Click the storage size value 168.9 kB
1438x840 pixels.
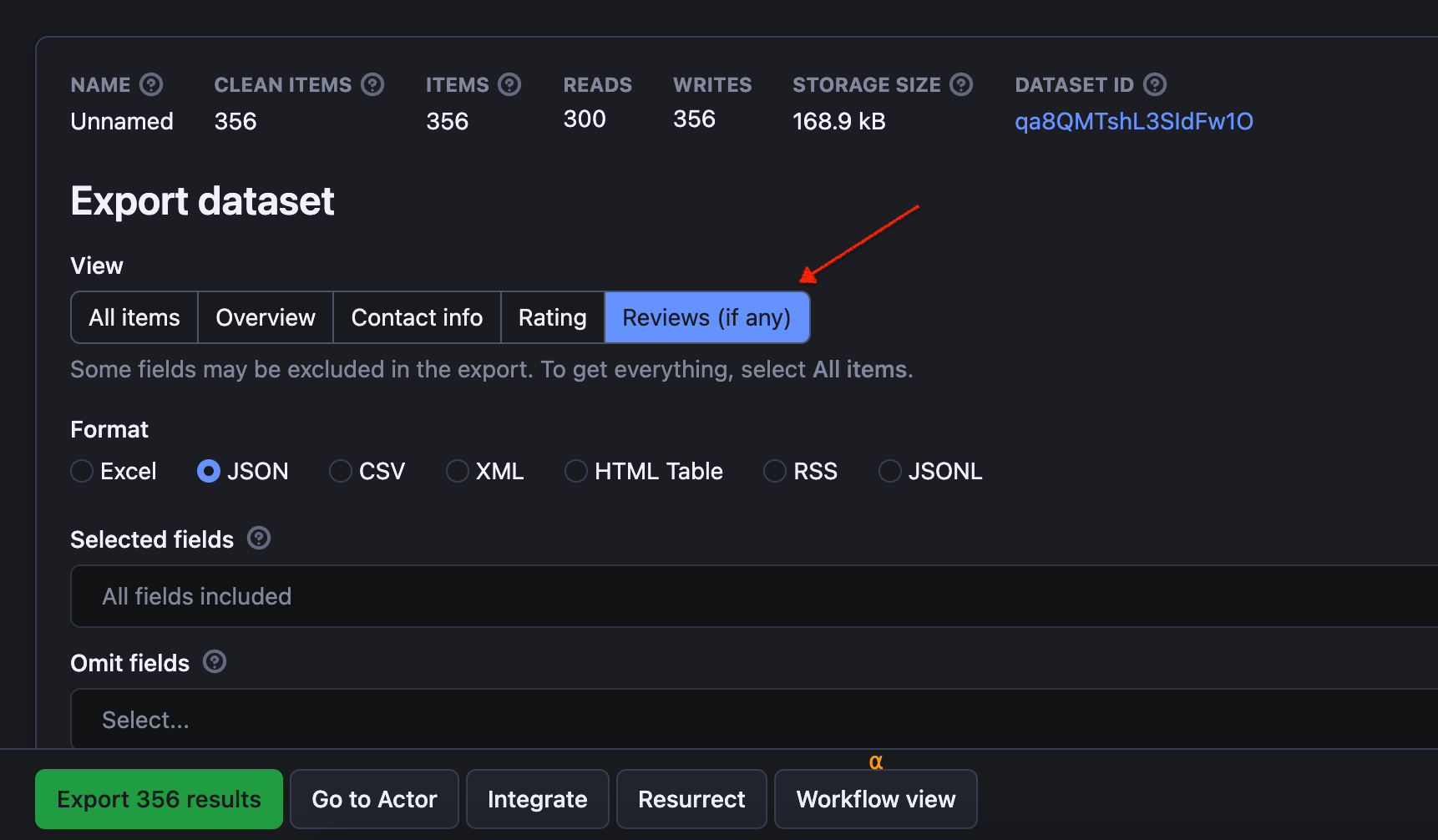(x=839, y=122)
